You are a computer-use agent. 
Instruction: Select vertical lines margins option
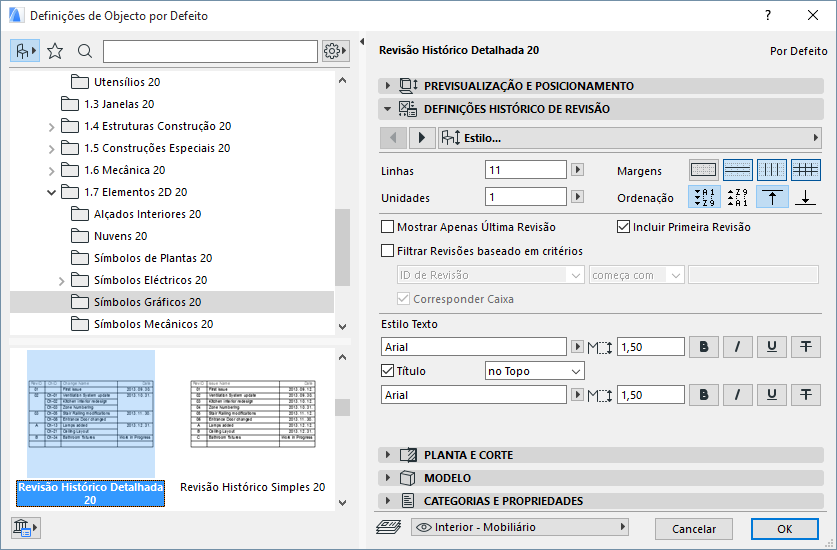click(x=772, y=170)
